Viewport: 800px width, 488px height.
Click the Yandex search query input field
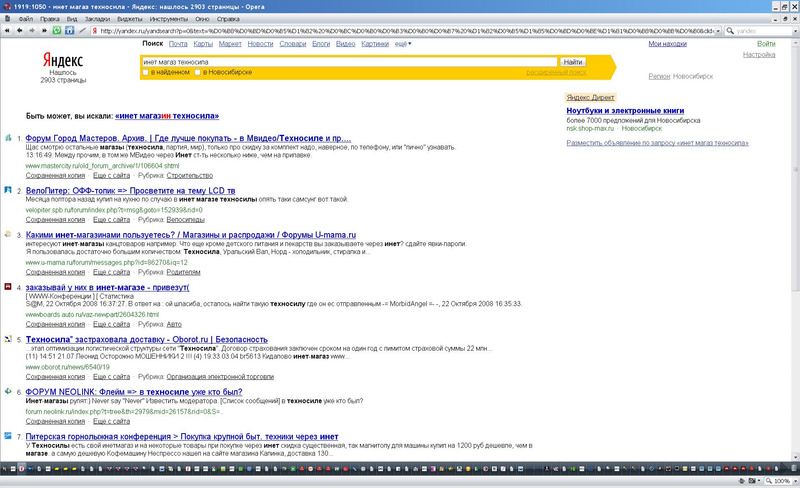point(349,62)
